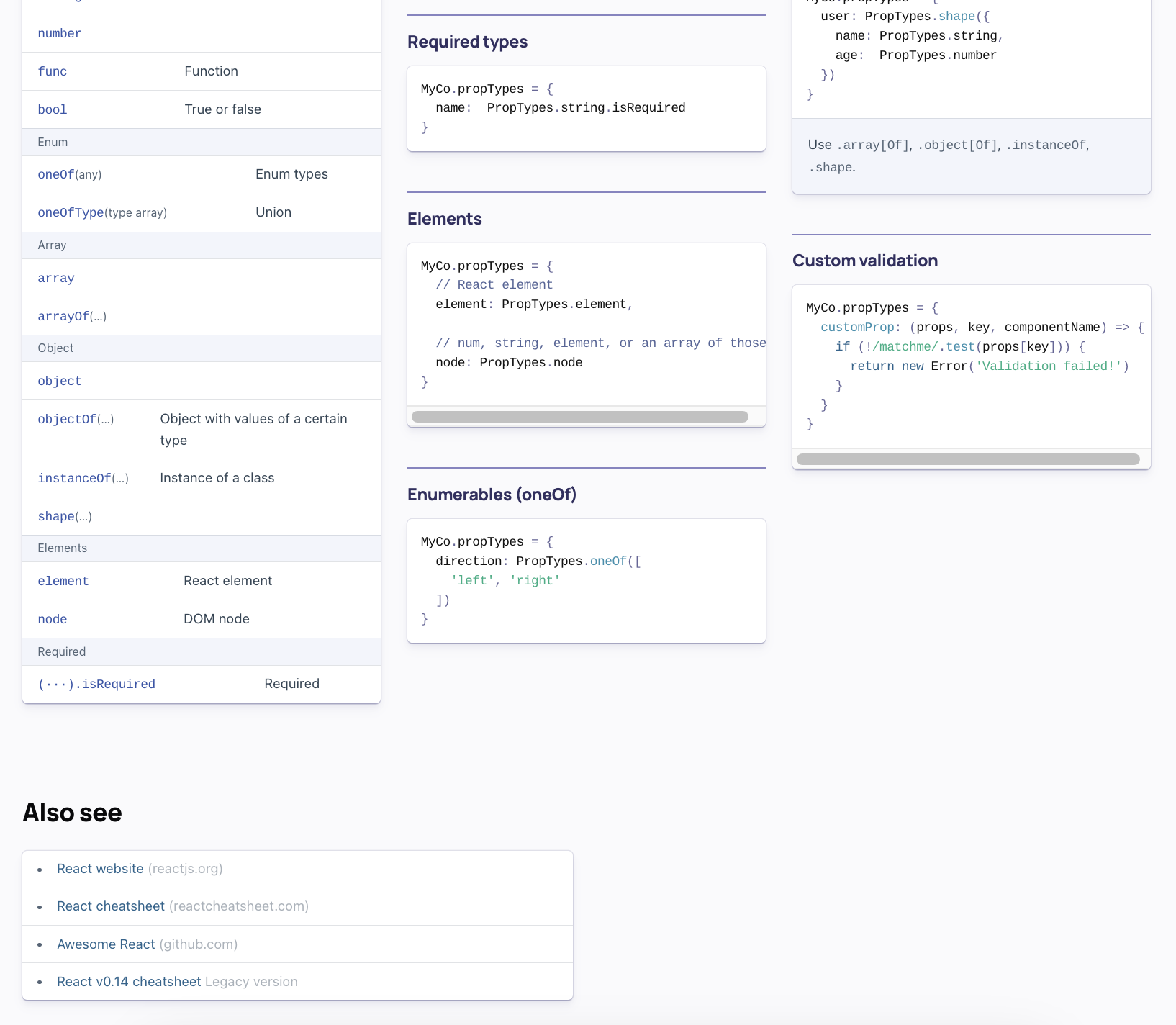
Task: Click the 'shape(...)' entry
Action: 65,517
